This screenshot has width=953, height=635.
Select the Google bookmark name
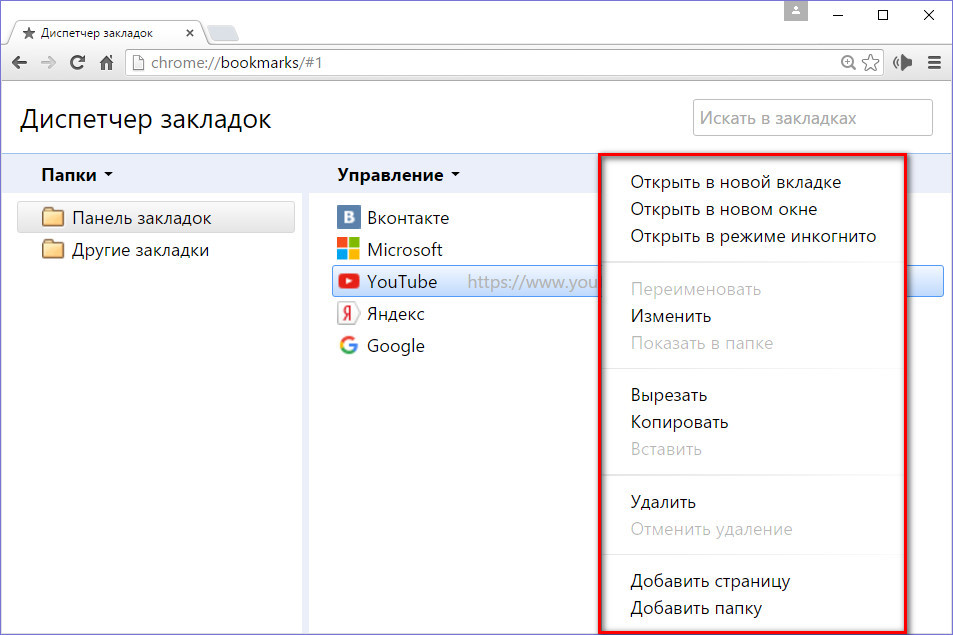[396, 346]
